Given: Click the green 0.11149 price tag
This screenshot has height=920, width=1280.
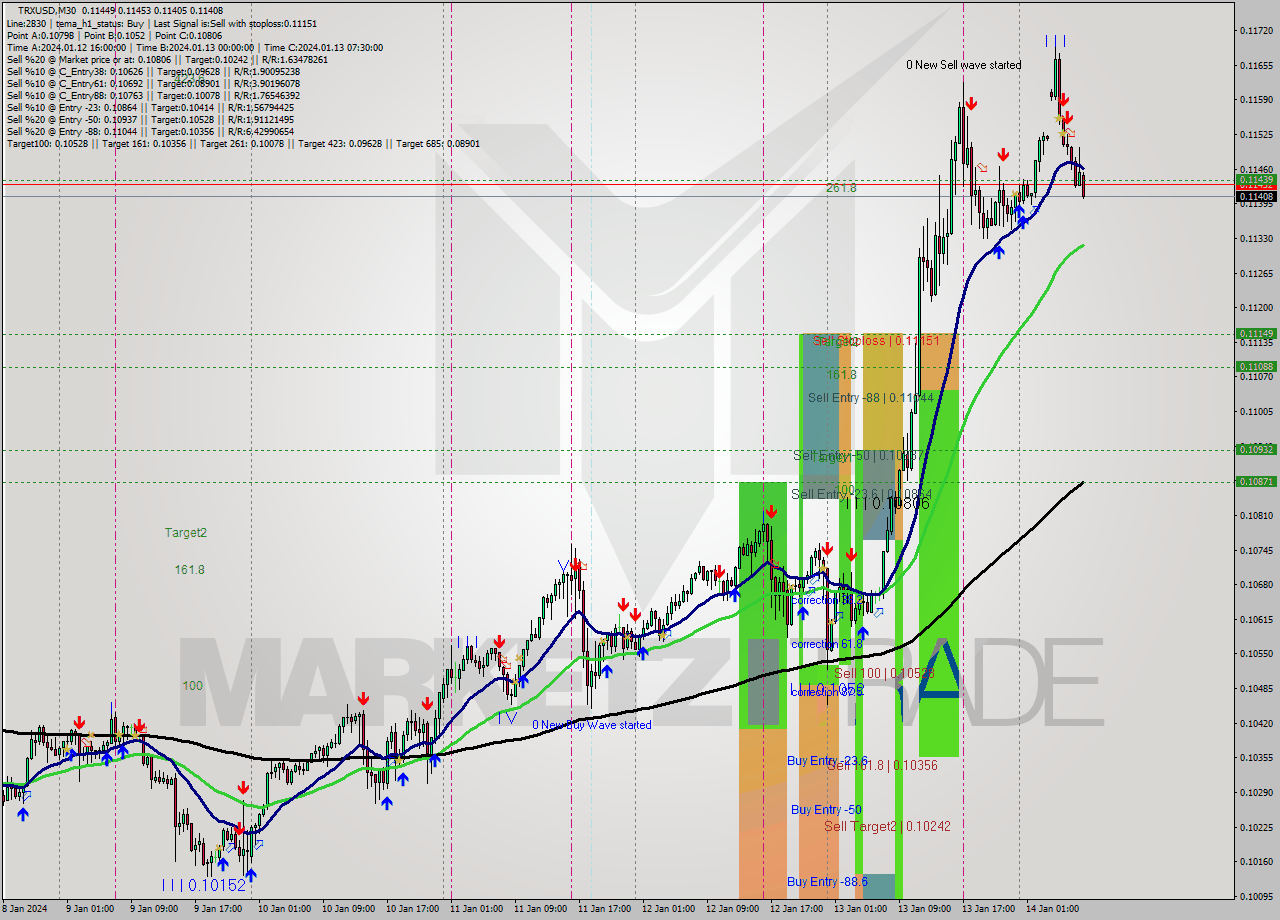Looking at the screenshot, I should (1256, 334).
